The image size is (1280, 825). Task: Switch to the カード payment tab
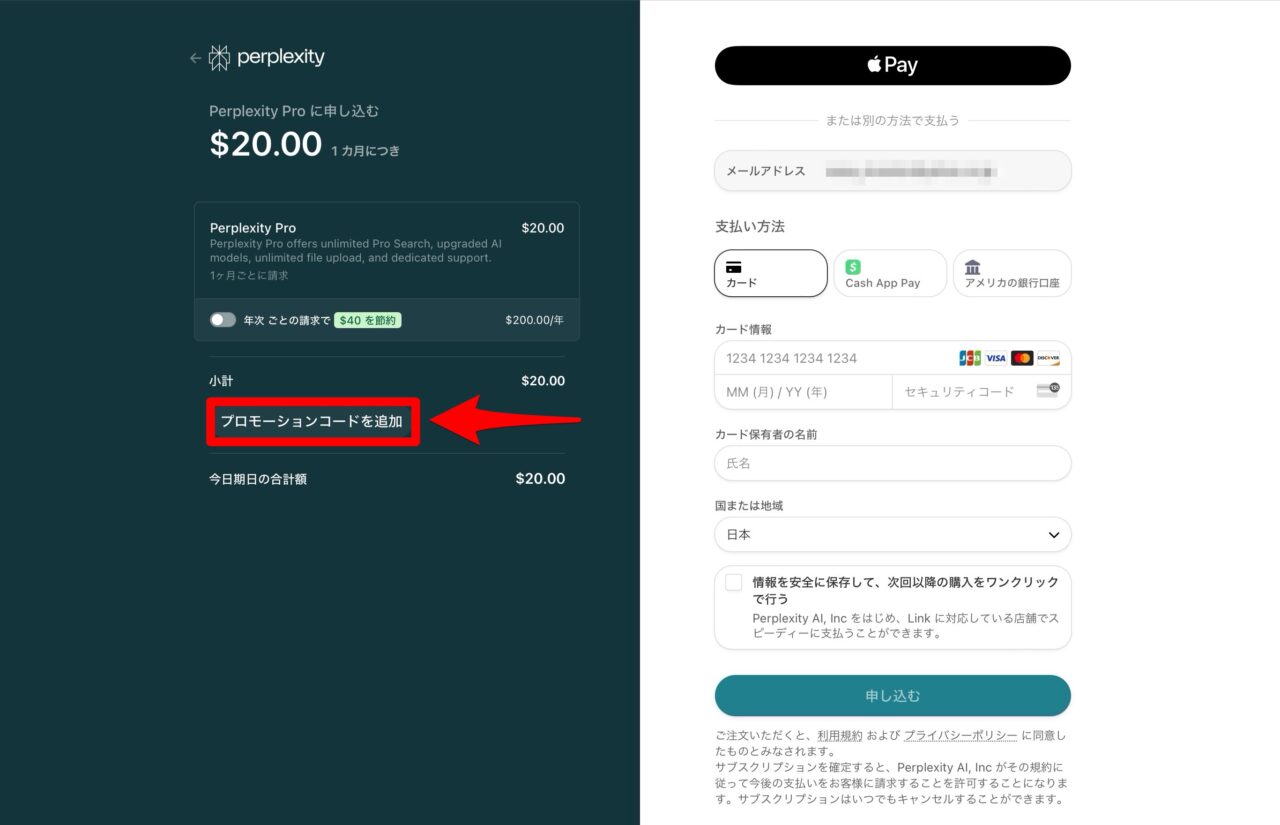click(770, 273)
